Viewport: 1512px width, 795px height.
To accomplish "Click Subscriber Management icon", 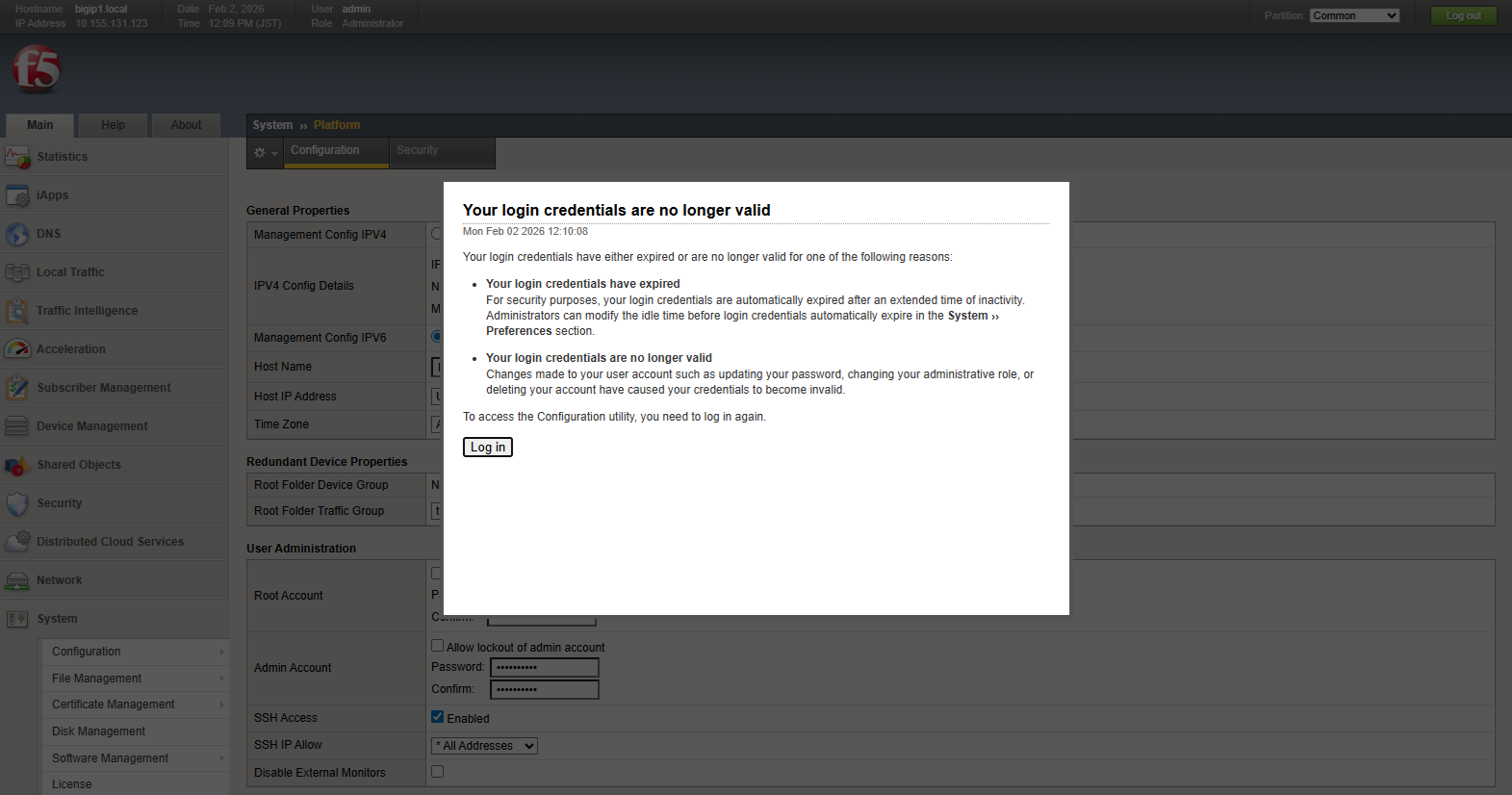I will [x=17, y=388].
